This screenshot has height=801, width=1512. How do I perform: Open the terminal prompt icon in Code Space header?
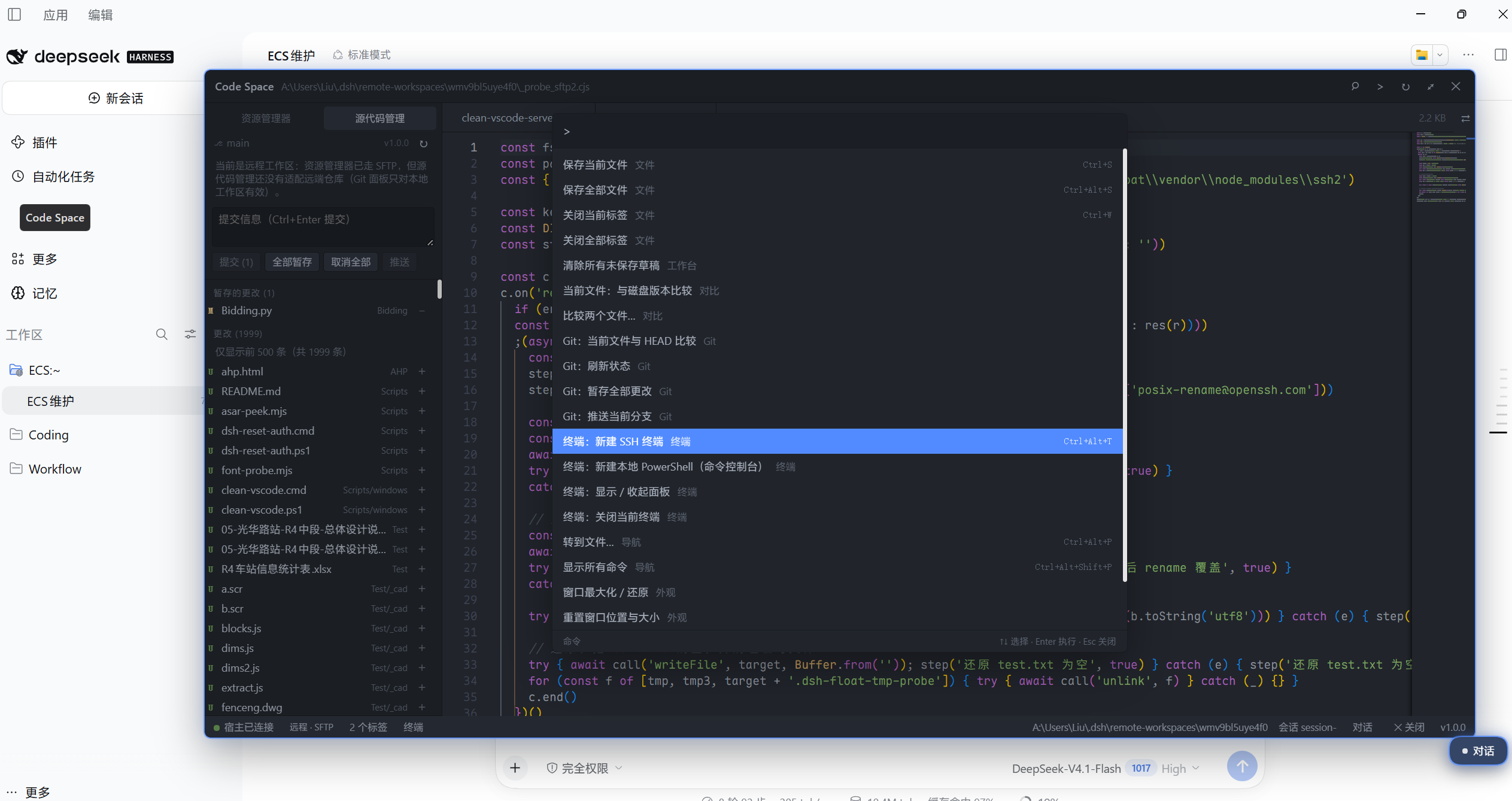point(1380,87)
